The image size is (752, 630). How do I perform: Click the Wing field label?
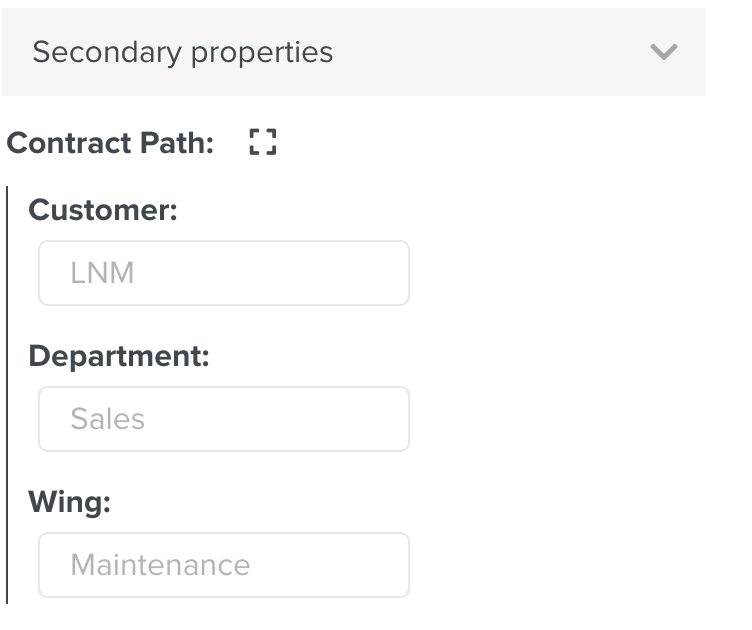(x=69, y=502)
